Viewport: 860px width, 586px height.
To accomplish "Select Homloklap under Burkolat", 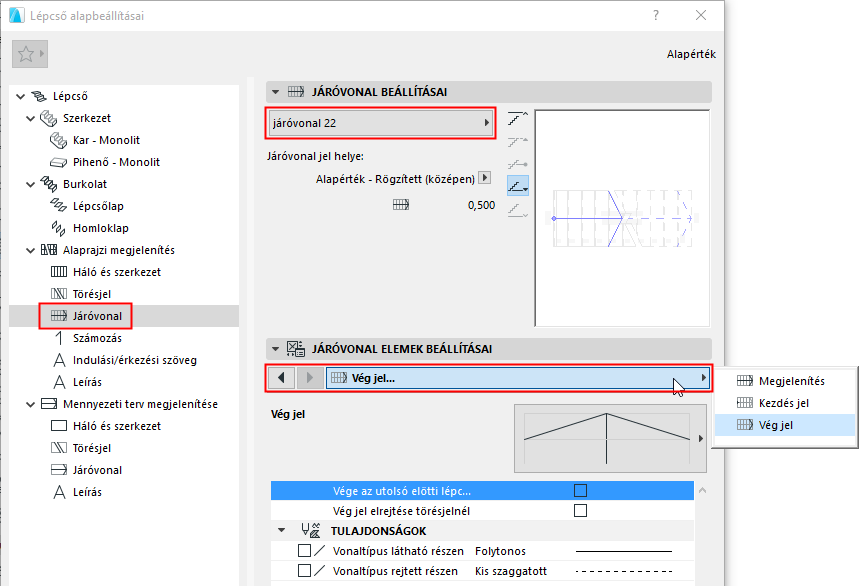I will pos(98,228).
